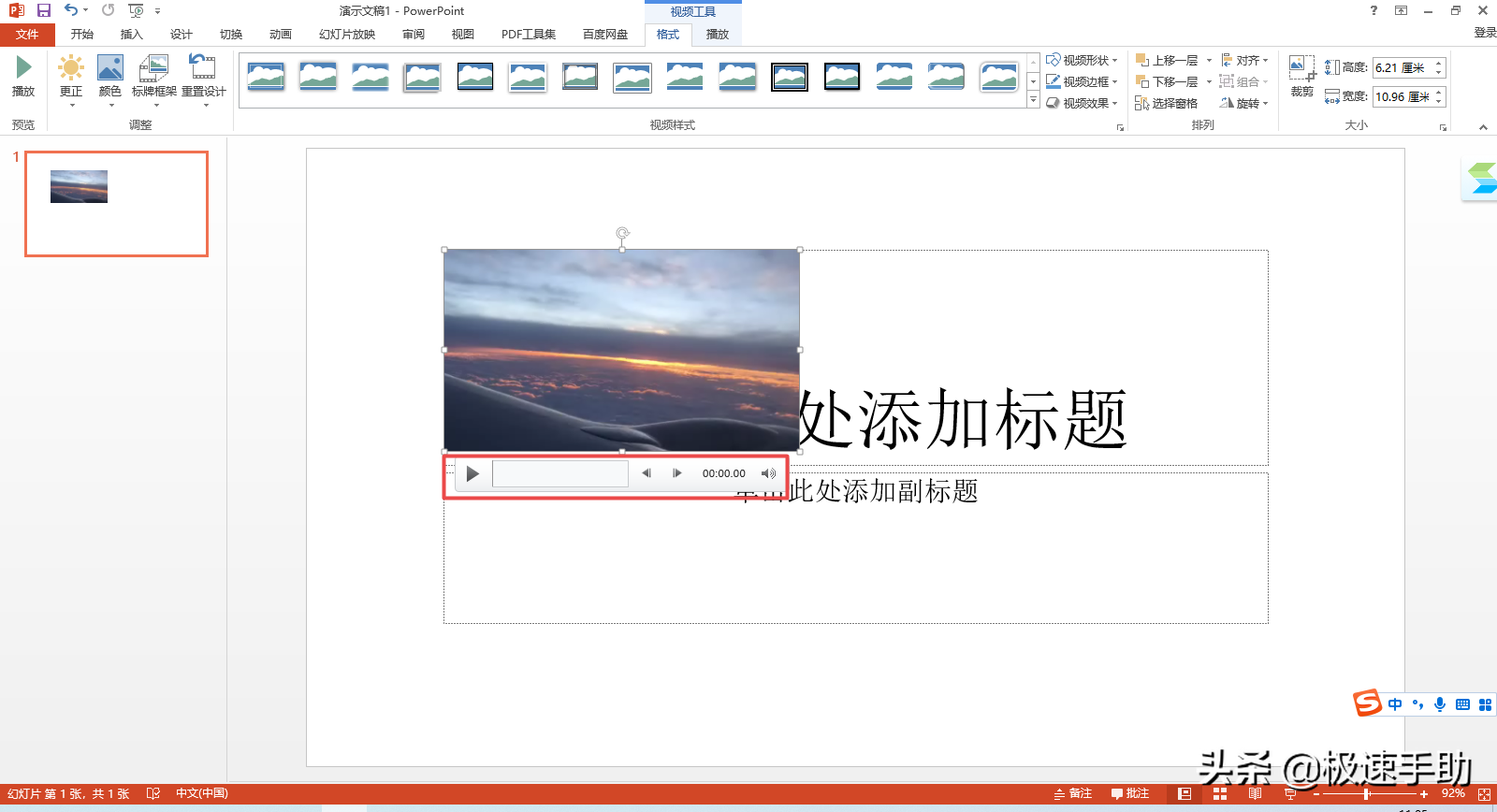
Task: Expand the 视频效果 dropdown
Action: coord(1082,103)
